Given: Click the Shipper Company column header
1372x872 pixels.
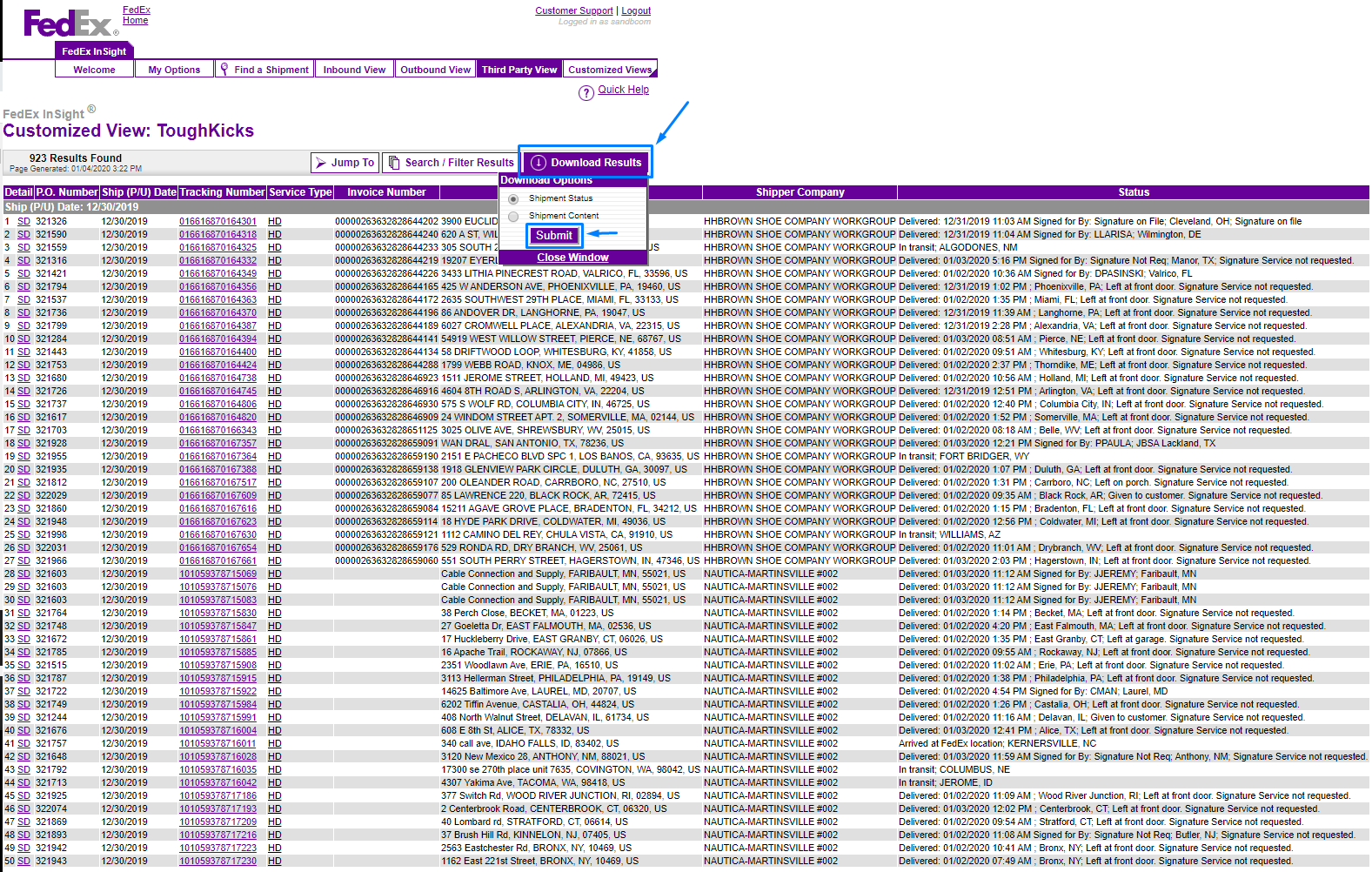Looking at the screenshot, I should click(x=800, y=192).
